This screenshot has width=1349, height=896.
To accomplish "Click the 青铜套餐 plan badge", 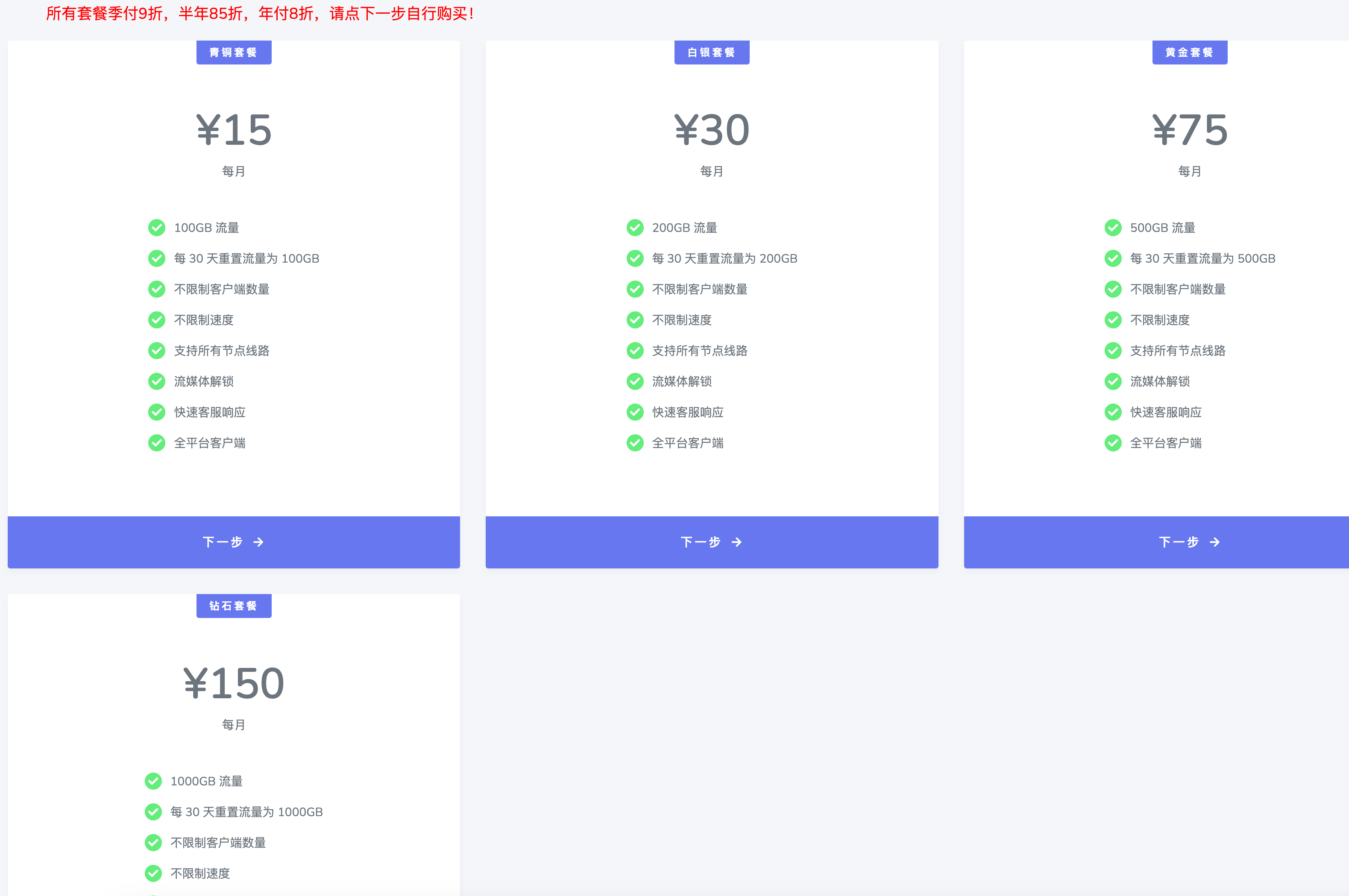I will [234, 53].
